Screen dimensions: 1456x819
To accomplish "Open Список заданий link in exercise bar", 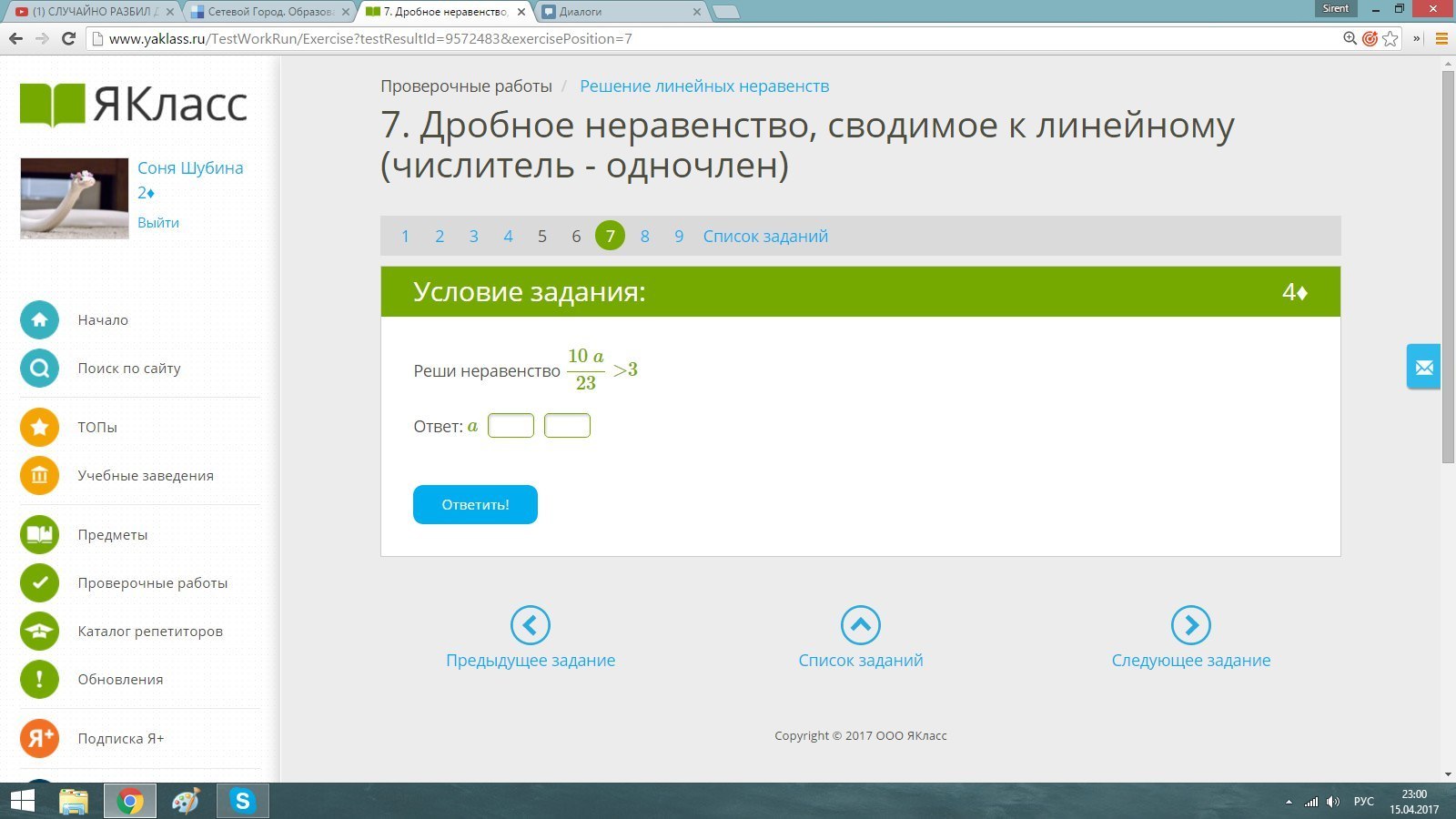I will pos(765,237).
